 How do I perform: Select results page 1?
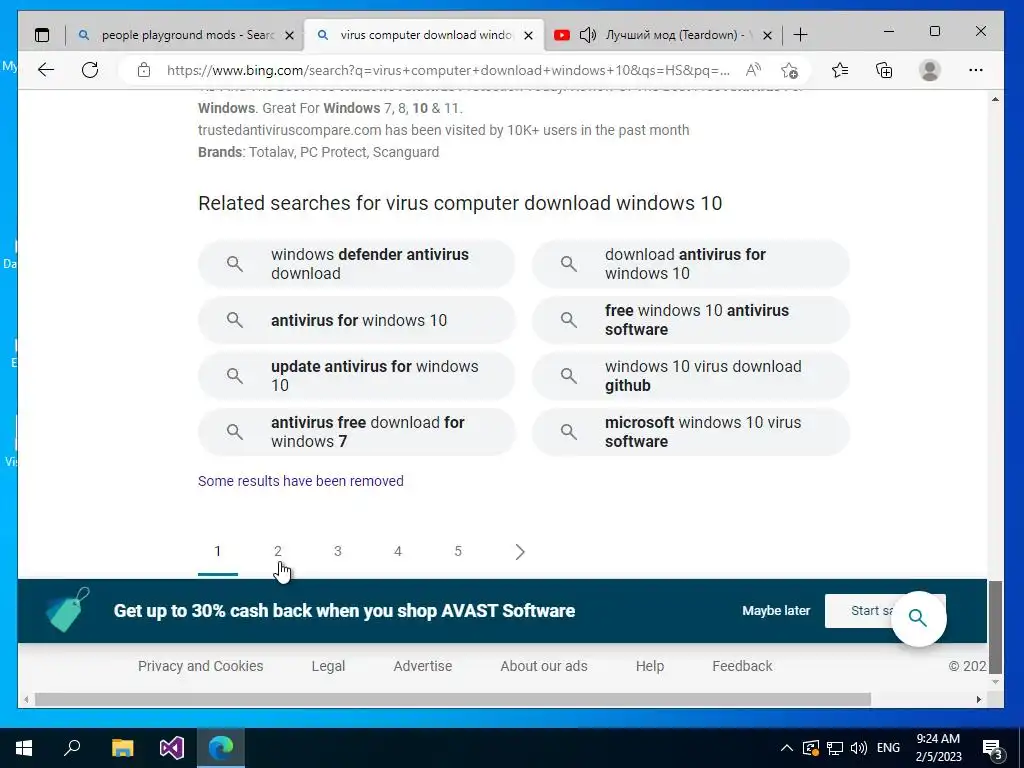point(217,552)
